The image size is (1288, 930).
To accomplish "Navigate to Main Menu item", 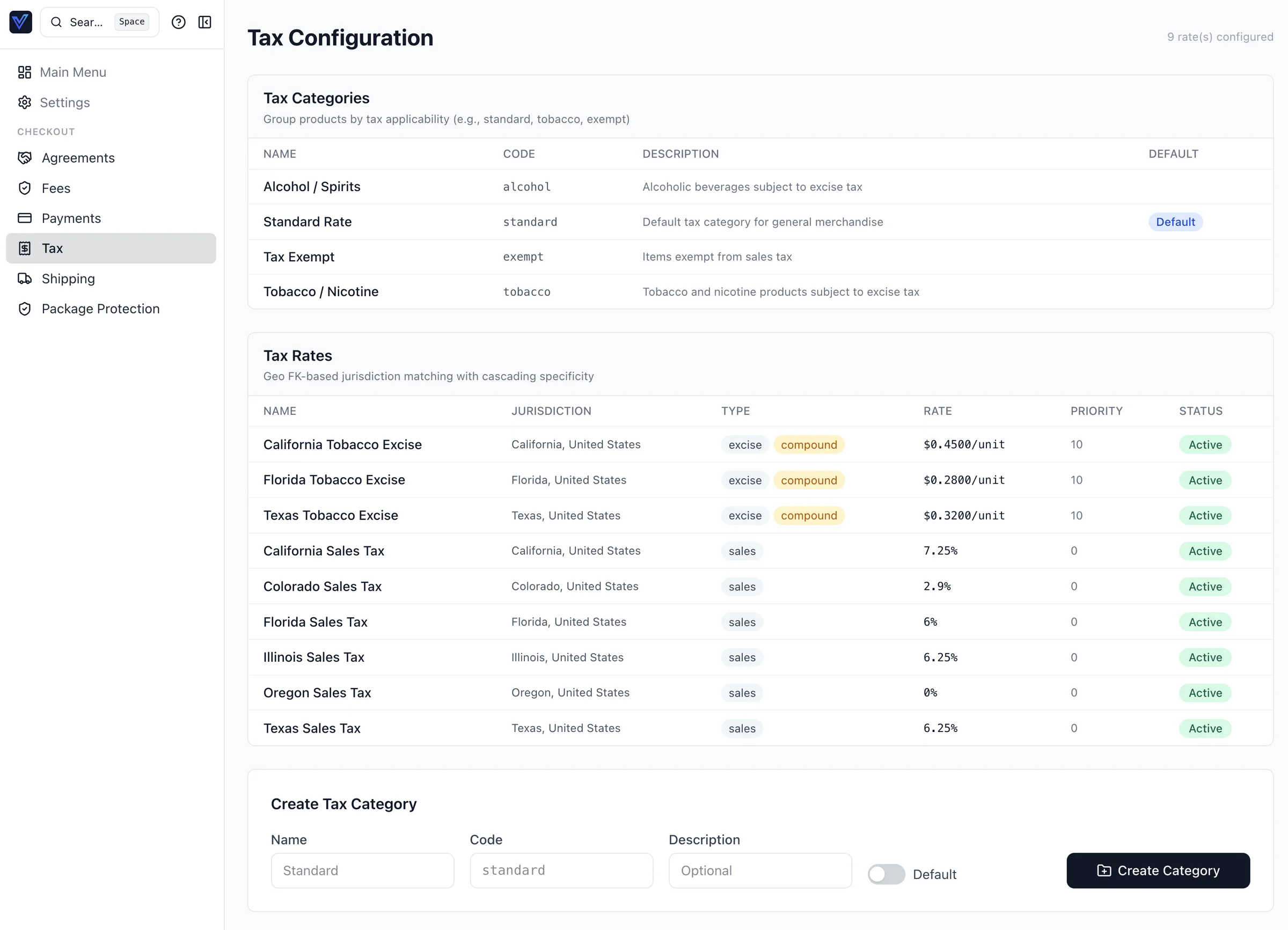I will 72,72.
